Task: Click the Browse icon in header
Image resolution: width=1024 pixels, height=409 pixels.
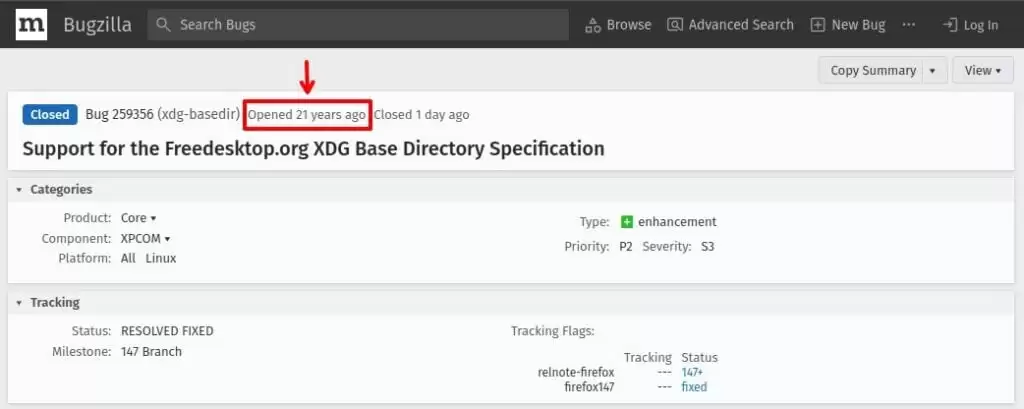Action: (x=593, y=25)
